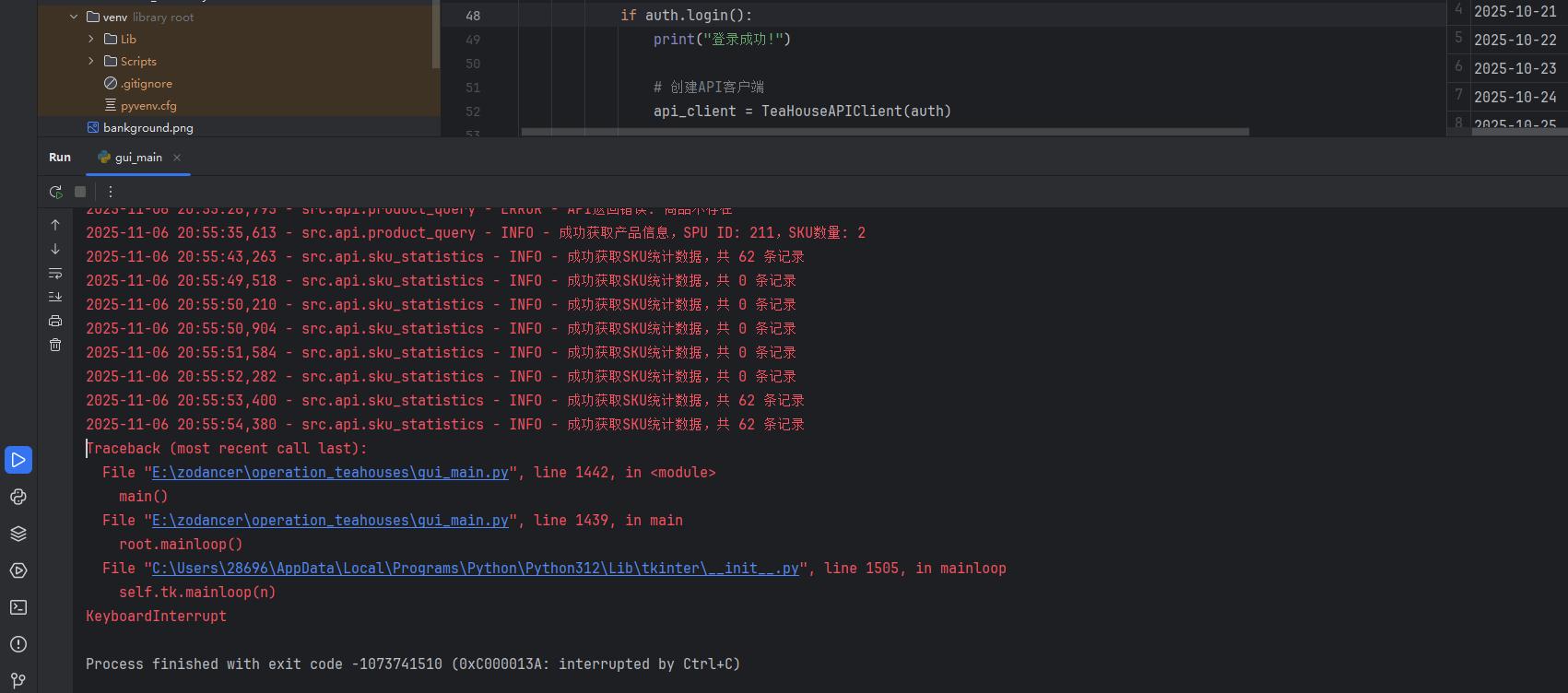Jump up the stack trace

55,225
